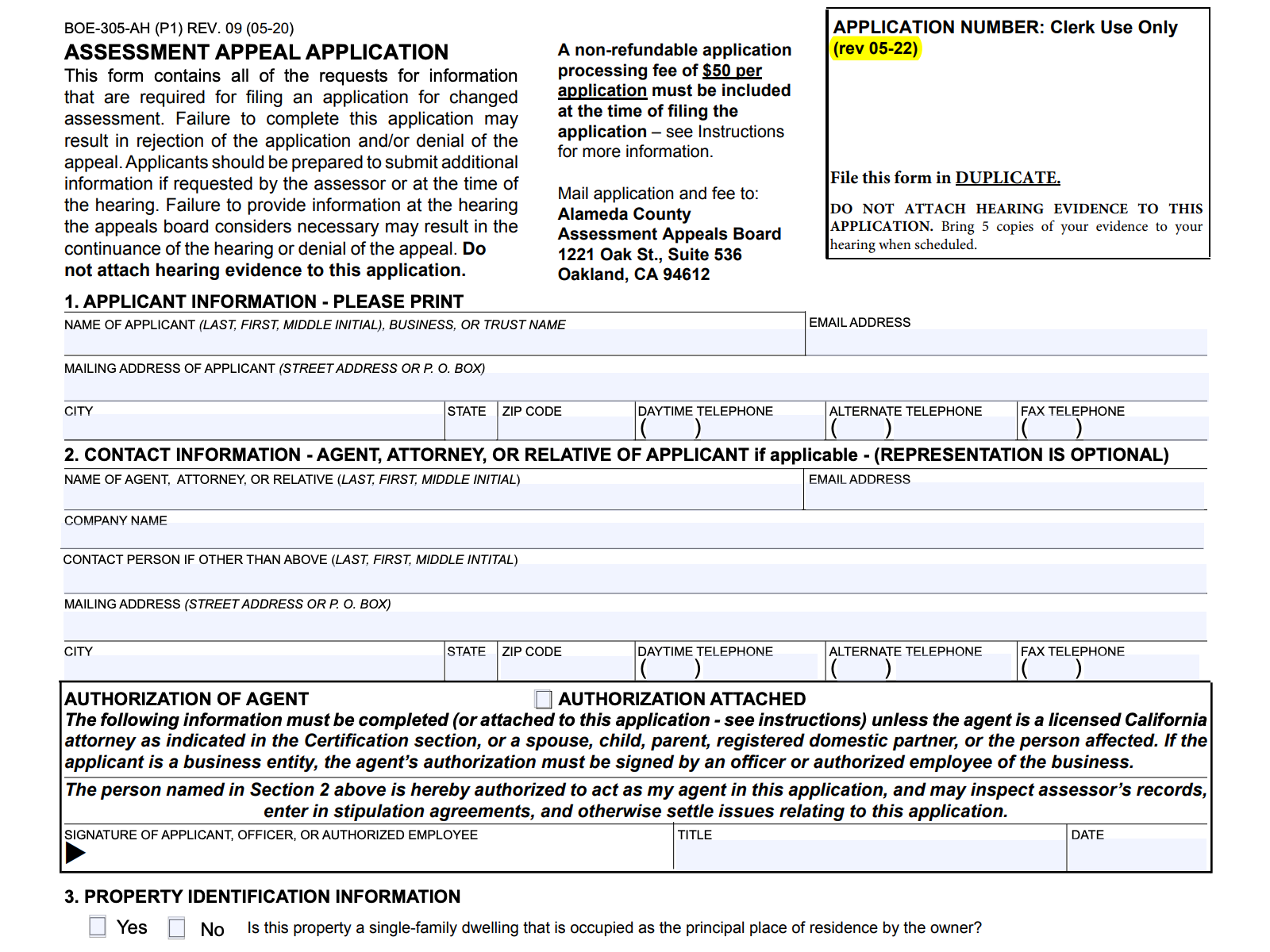Click the "BOE-305-AH (P1) REV. 09 (05-20)" text
Viewport: 1270px width, 952px height.
pyautogui.click(x=179, y=29)
